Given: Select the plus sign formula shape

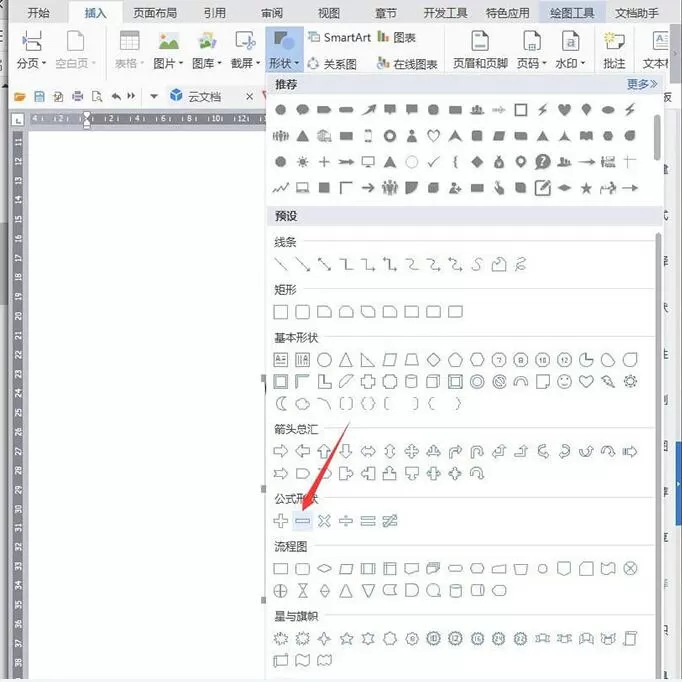Looking at the screenshot, I should pyautogui.click(x=281, y=520).
